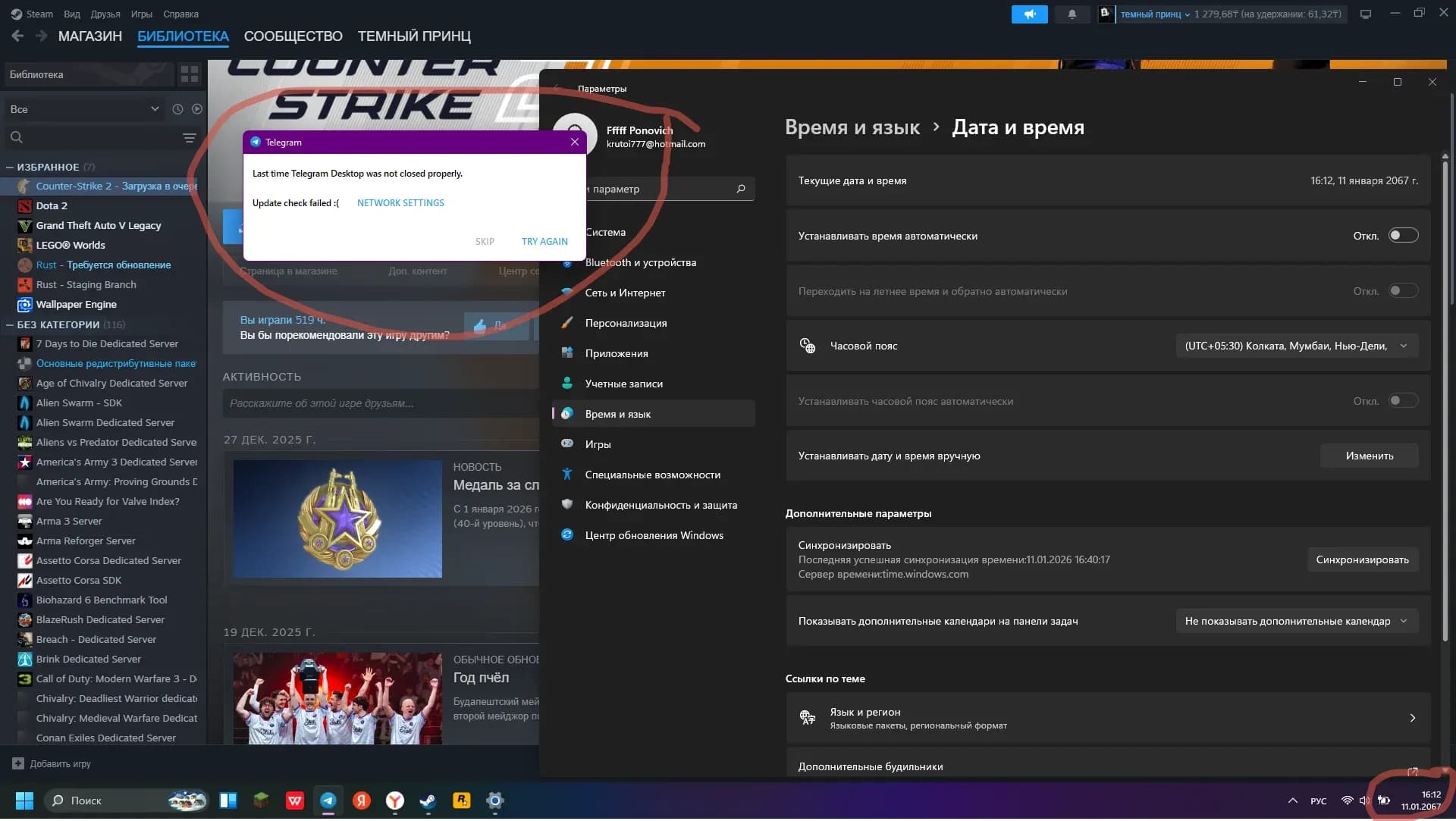Image resolution: width=1456 pixels, height=821 pixels.
Task: Click the Steam forward navigation arrow
Action: pos(41,36)
